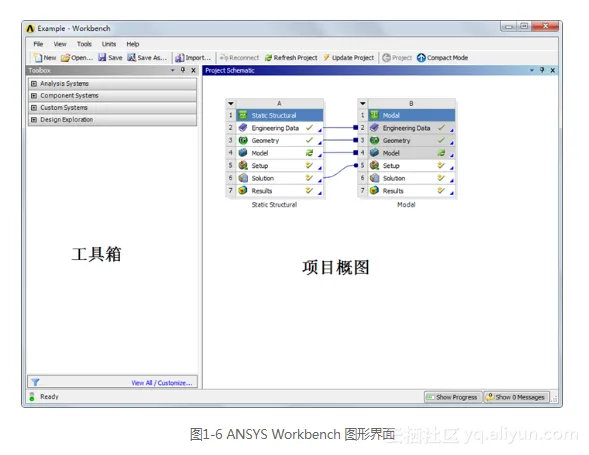Select Modal header cell in system B

pyautogui.click(x=411, y=115)
